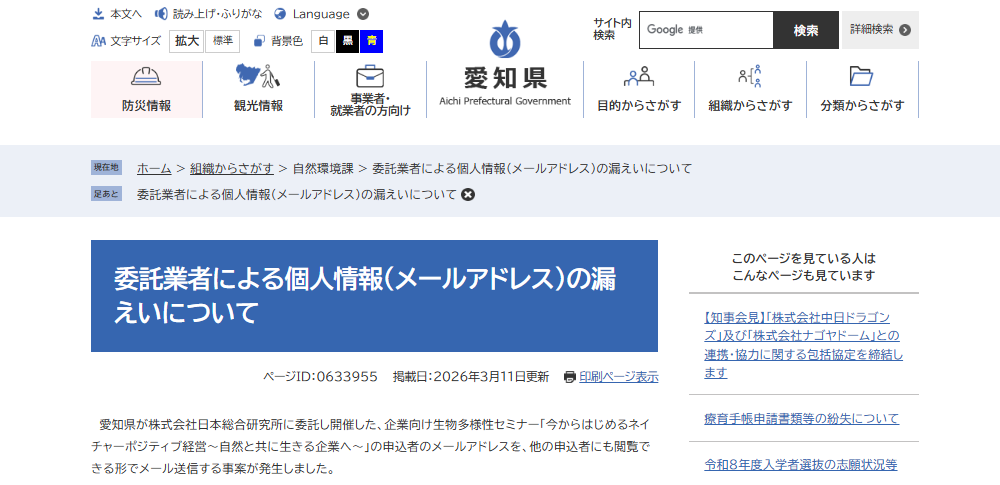
Task: Switch background color to blue
Action: 372,41
